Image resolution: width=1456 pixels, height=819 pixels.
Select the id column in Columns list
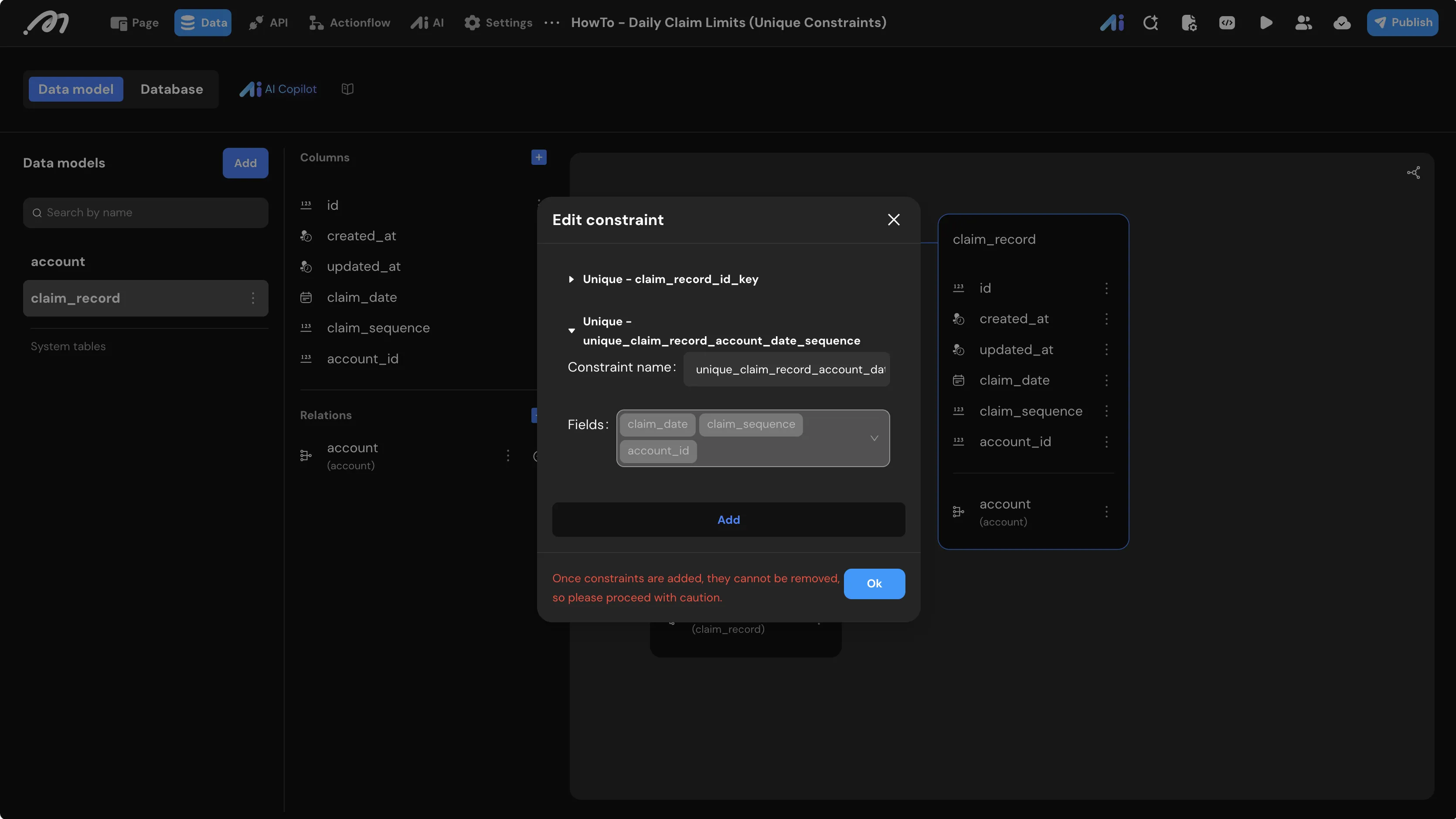click(332, 205)
